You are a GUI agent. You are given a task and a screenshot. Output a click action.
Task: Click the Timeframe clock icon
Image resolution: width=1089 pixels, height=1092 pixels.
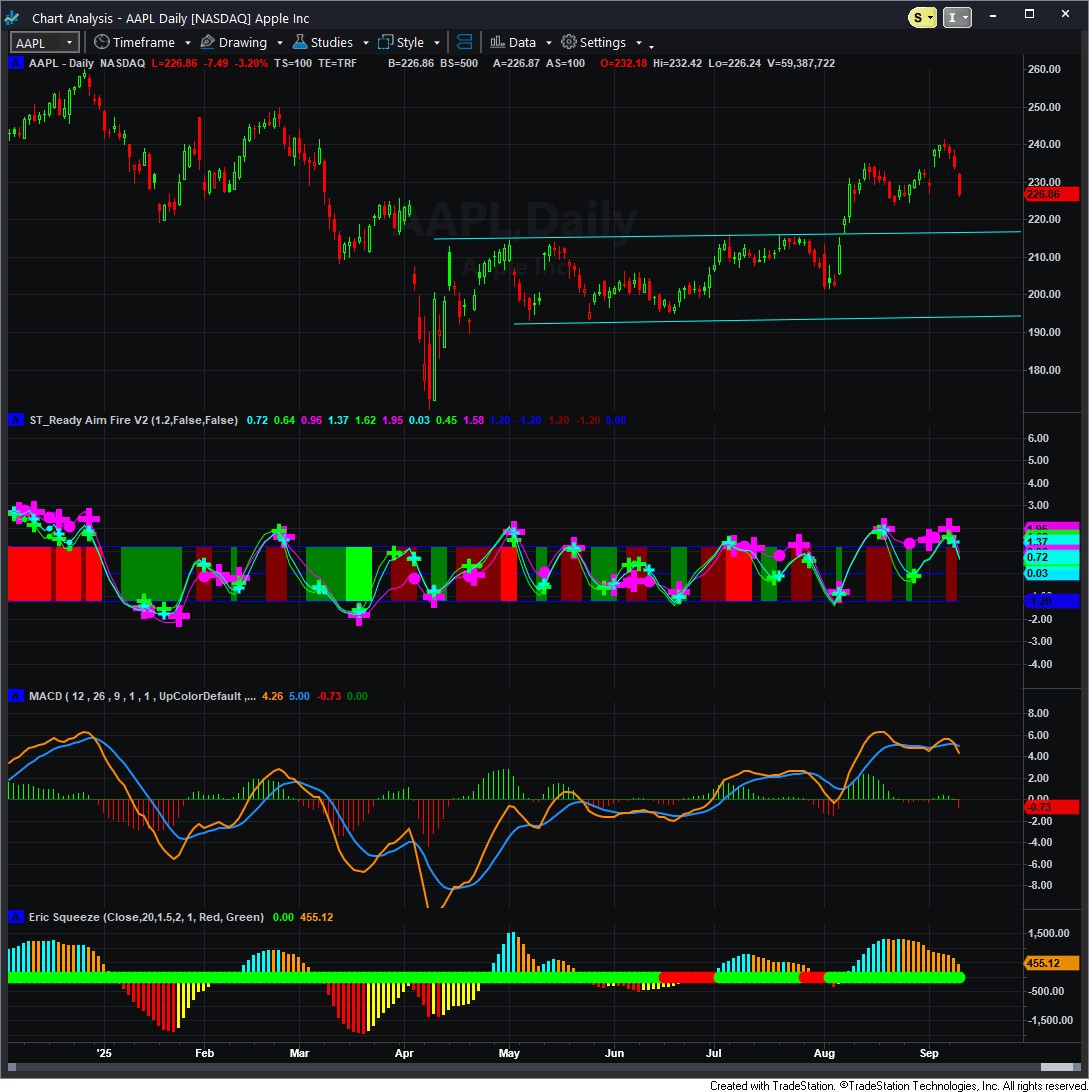(x=101, y=42)
